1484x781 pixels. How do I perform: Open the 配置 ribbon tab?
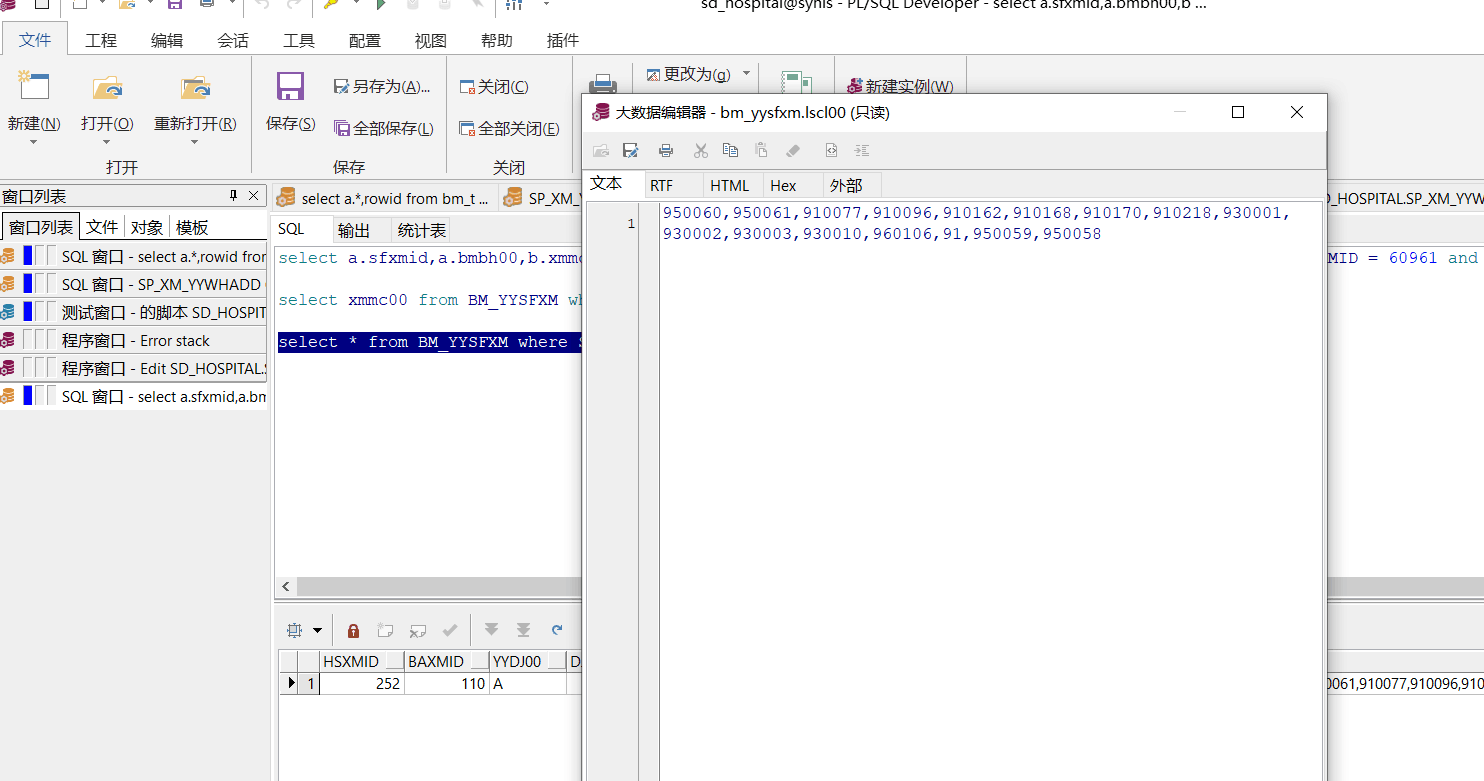tap(365, 40)
